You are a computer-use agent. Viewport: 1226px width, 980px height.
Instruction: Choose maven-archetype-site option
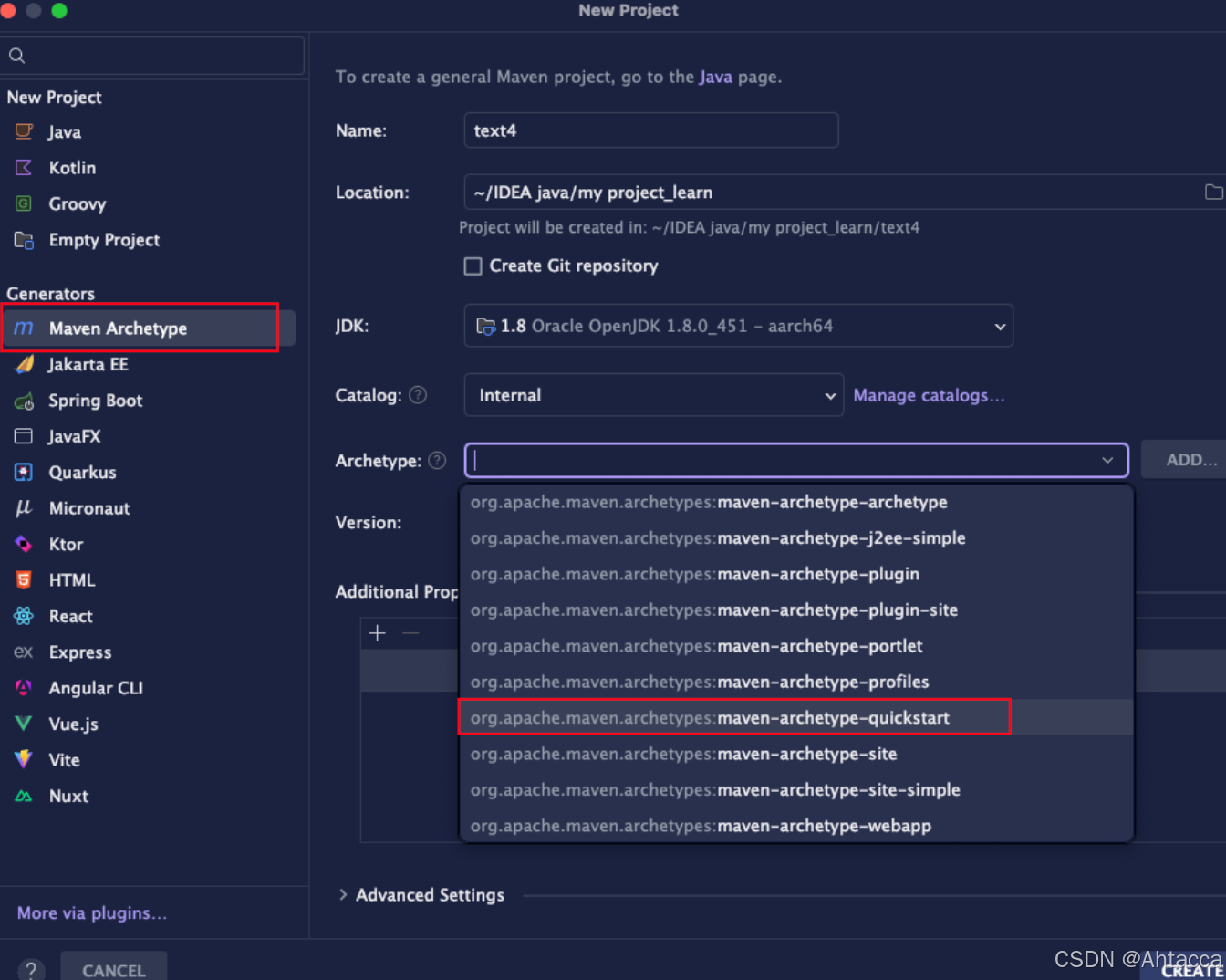coord(796,755)
